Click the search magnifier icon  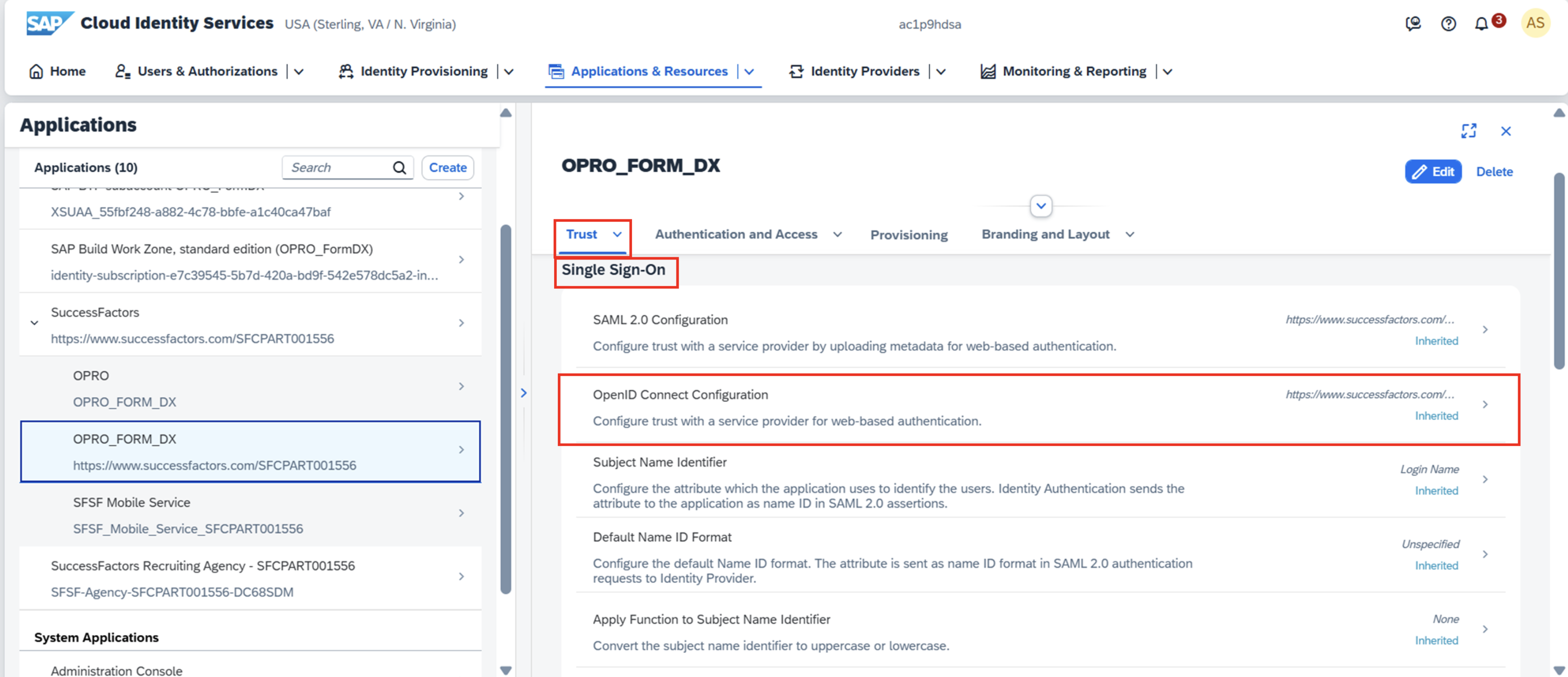tap(399, 168)
